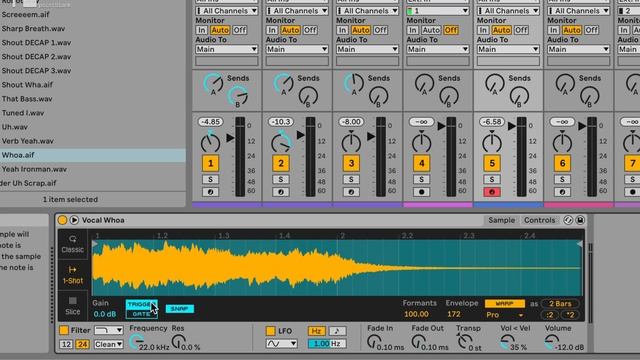Arm track 3 for recording
This screenshot has height=360, width=640.
(351, 192)
